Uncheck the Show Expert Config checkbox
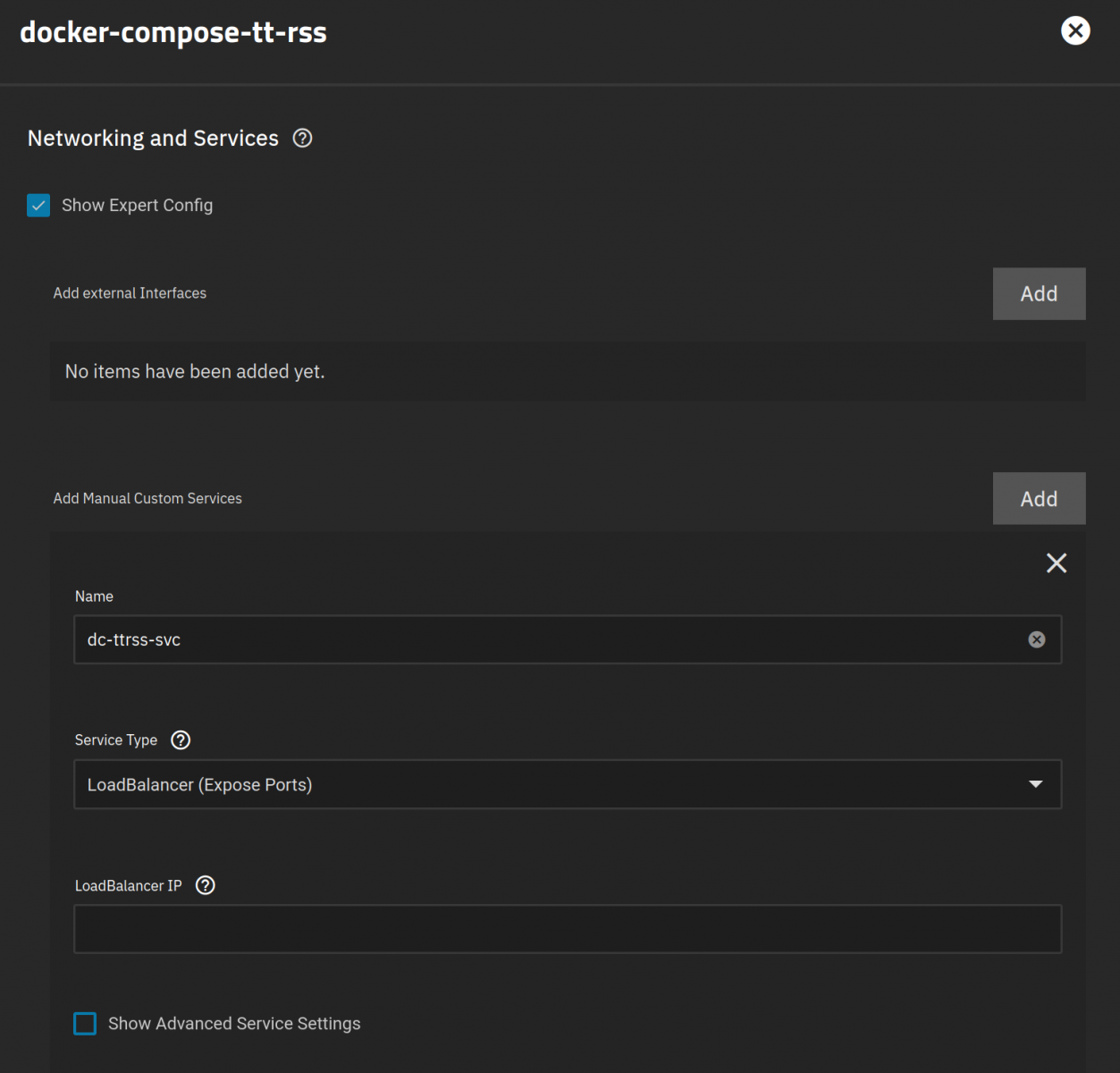The height and width of the screenshot is (1073, 1120). pos(38,206)
